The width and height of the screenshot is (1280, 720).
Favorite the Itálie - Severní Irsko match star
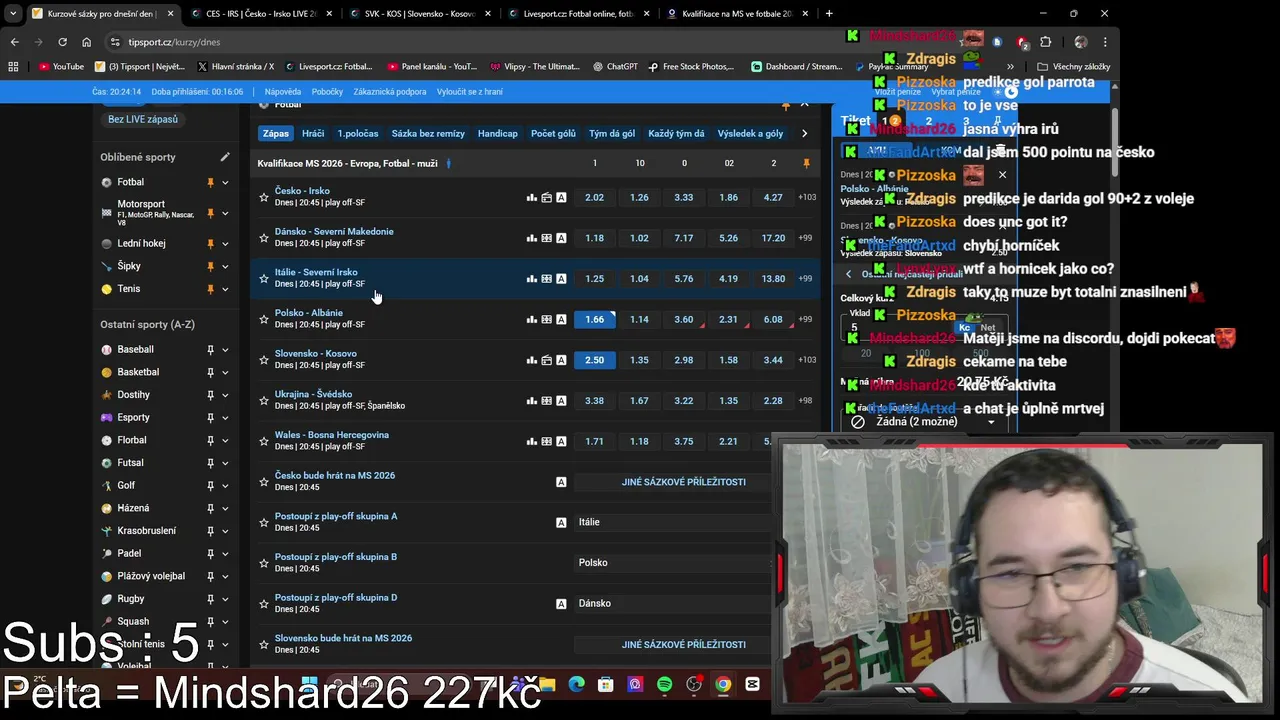[x=264, y=278]
